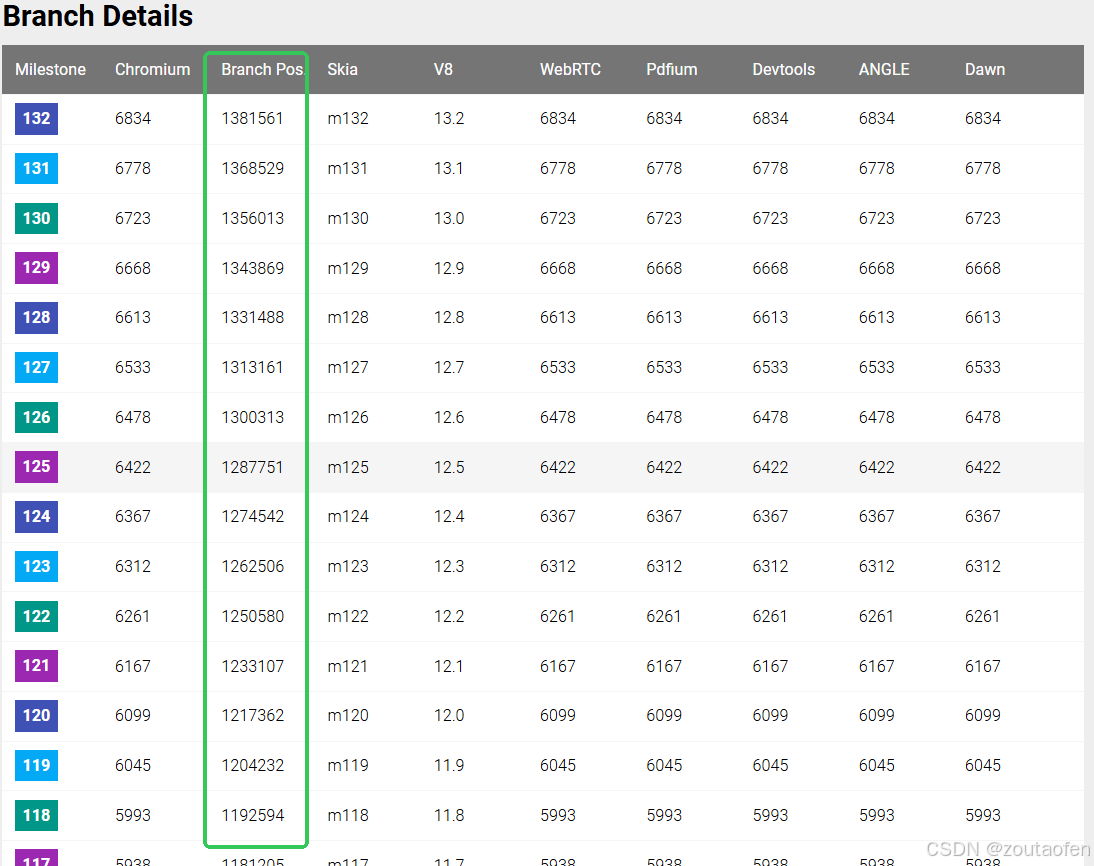The image size is (1094, 866).
Task: Select branch position 1356013
Action: (252, 218)
